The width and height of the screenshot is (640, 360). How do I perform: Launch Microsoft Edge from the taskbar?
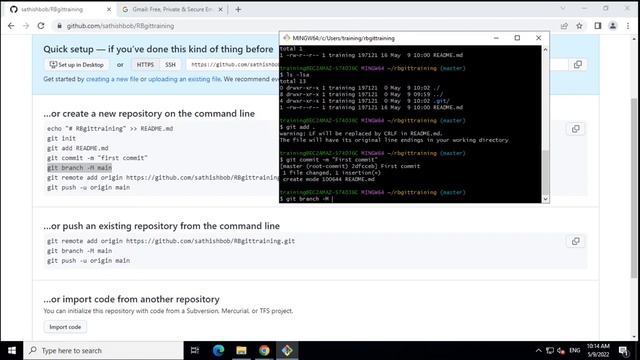[218, 351]
